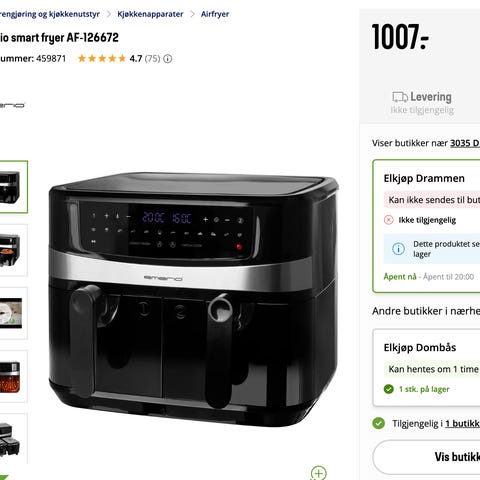Click the green zoom plus icon below image
Viewport: 480px width, 480px height.
click(319, 473)
